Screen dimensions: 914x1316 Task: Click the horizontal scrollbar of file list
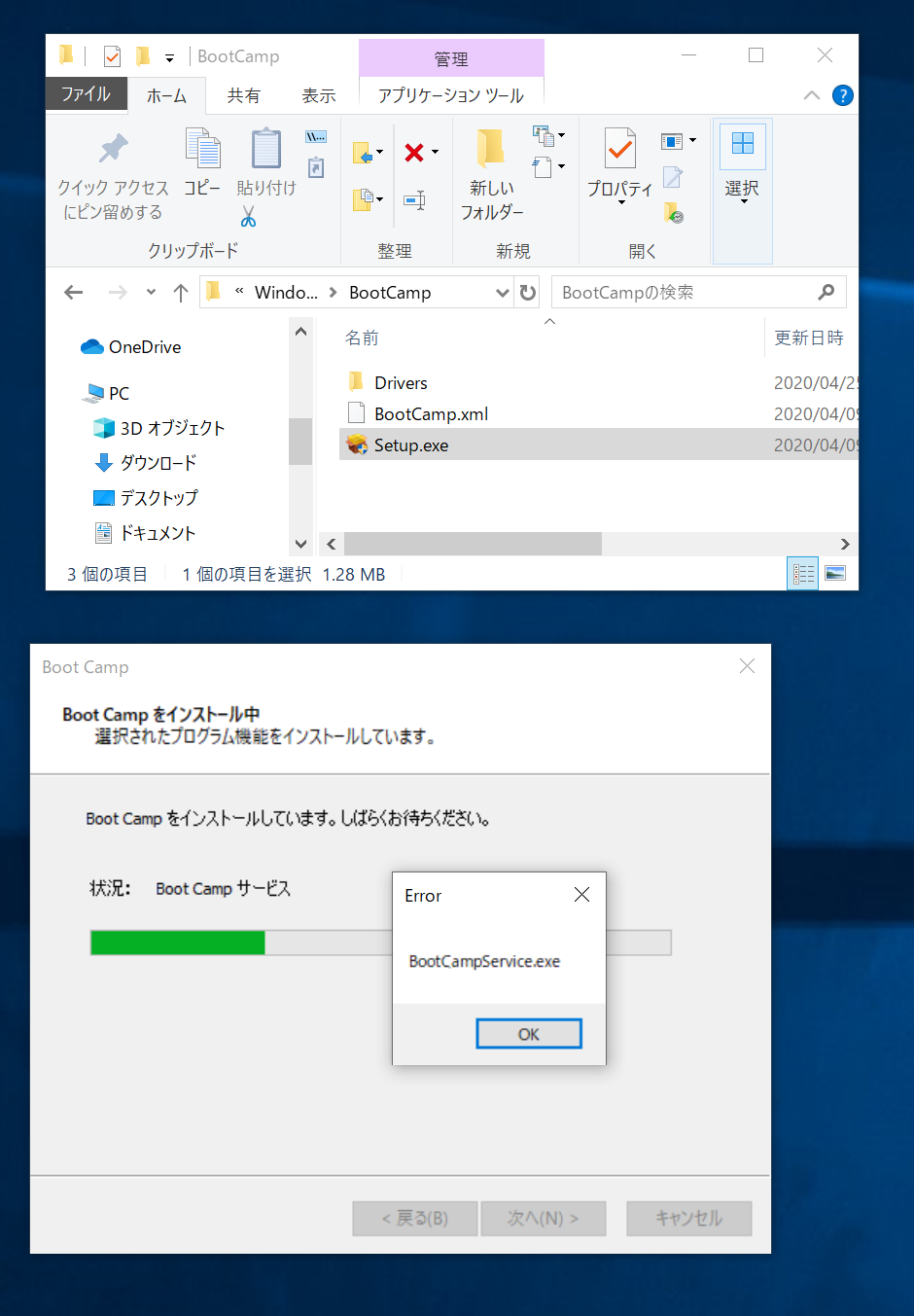(x=473, y=544)
